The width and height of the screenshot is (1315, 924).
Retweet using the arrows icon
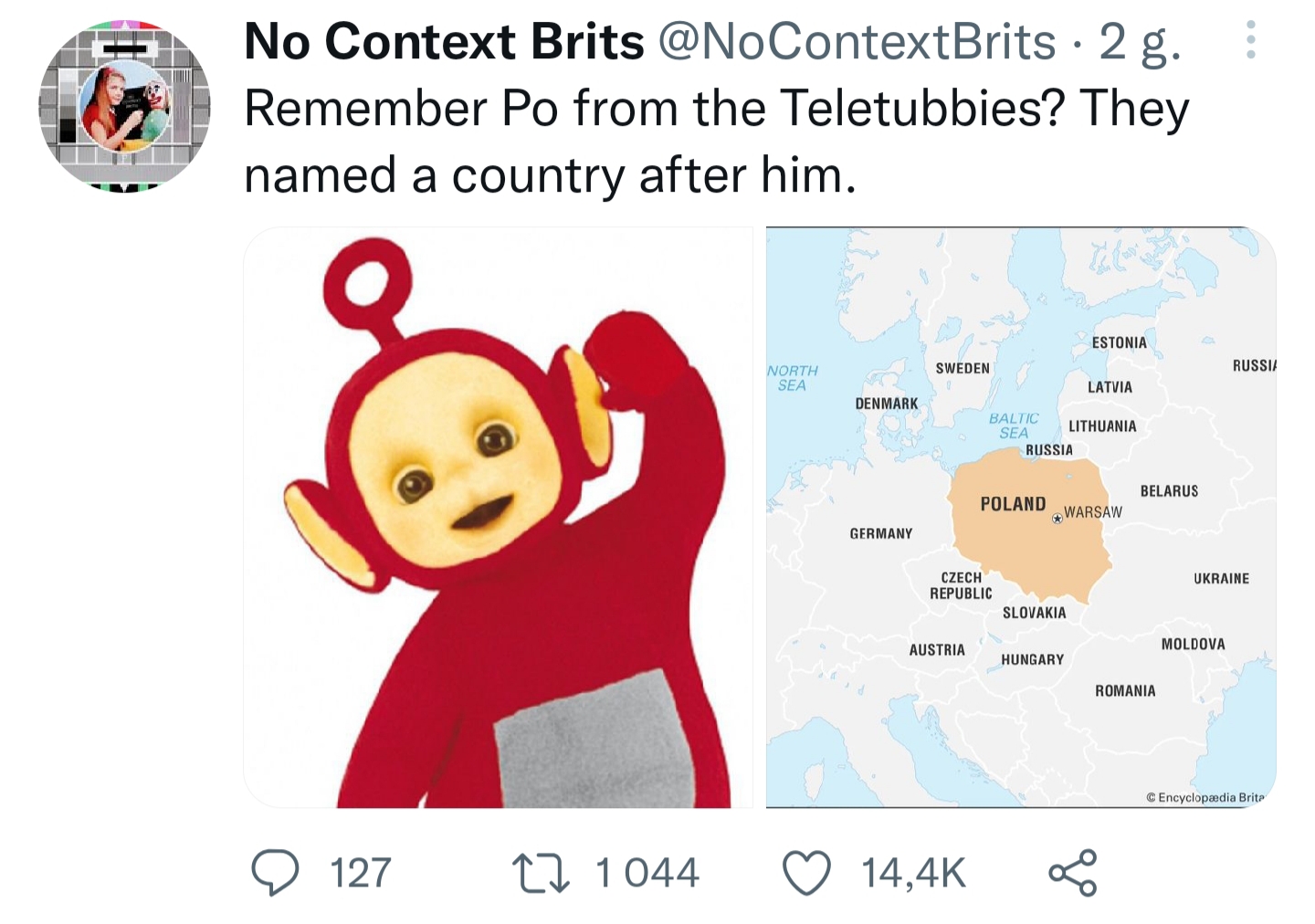coord(541,872)
